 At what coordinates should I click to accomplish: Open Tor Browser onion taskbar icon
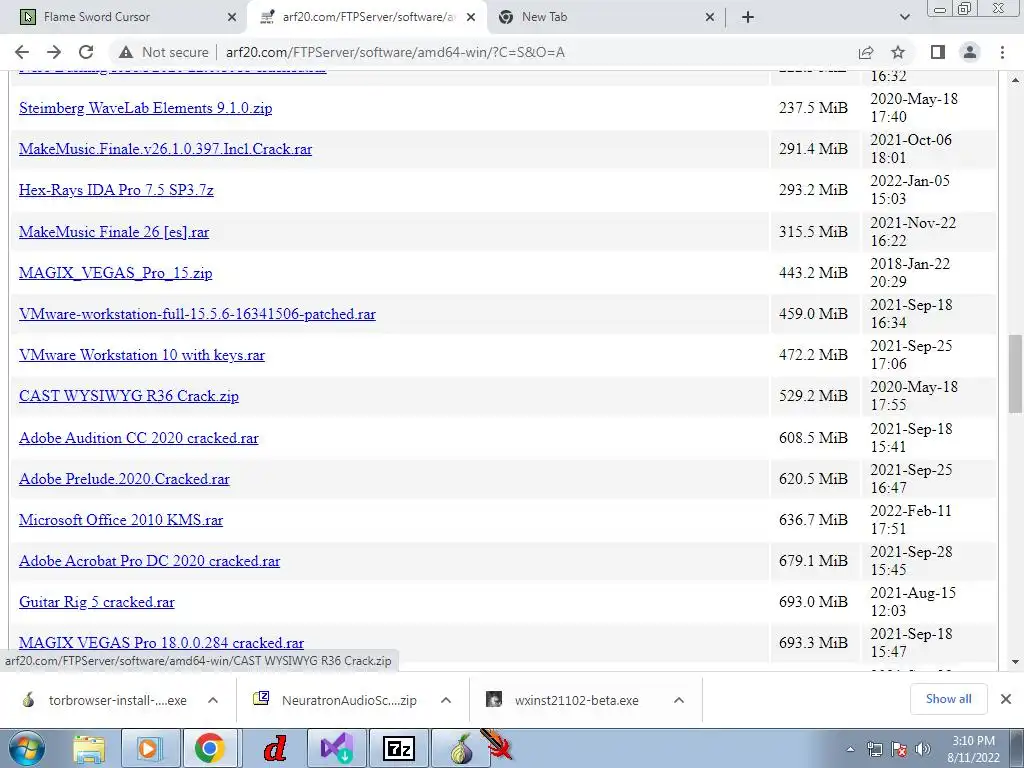pyautogui.click(x=461, y=748)
